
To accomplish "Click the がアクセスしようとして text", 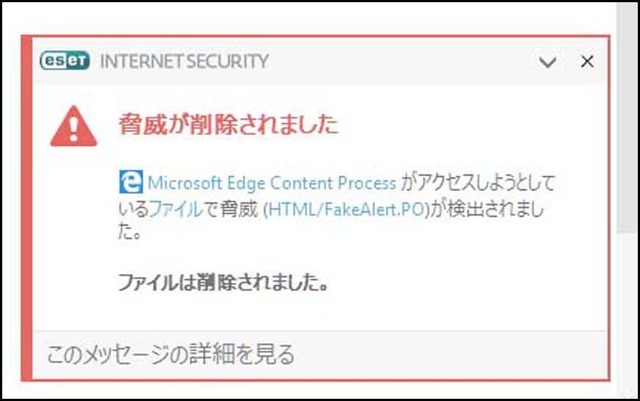I will (x=478, y=183).
